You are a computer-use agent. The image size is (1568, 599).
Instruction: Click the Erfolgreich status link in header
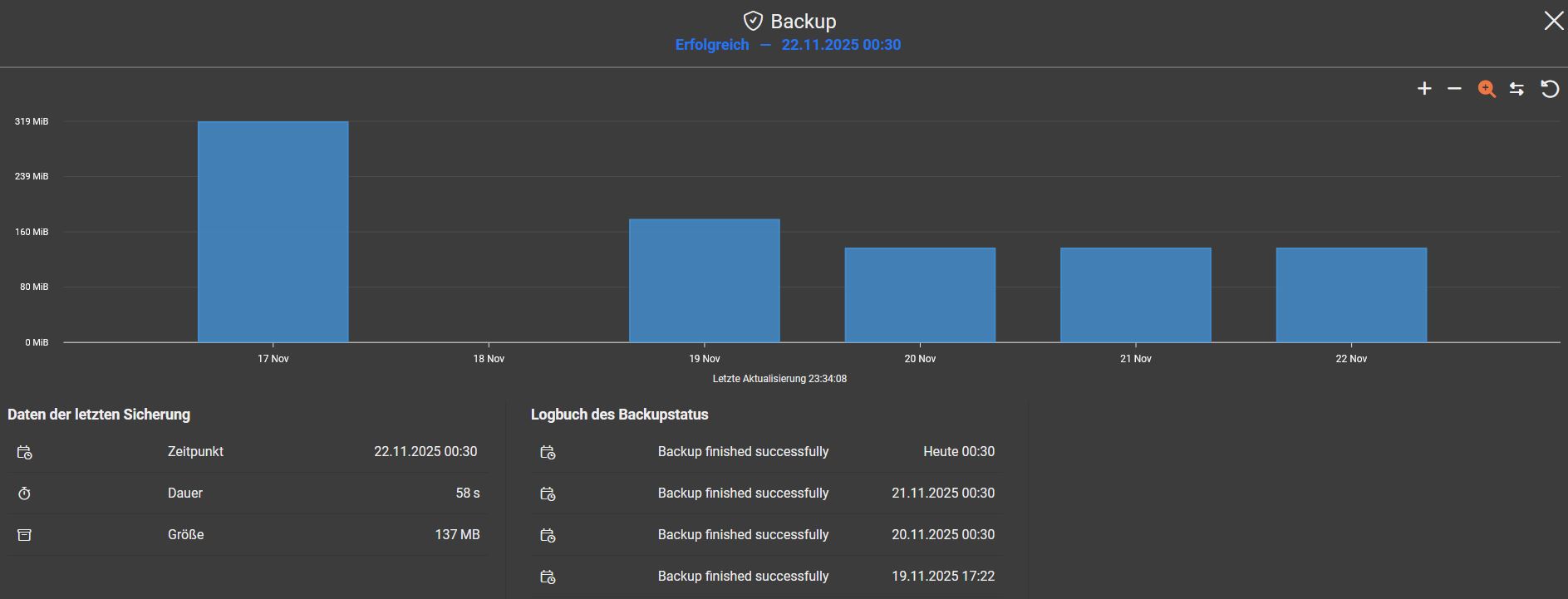712,45
